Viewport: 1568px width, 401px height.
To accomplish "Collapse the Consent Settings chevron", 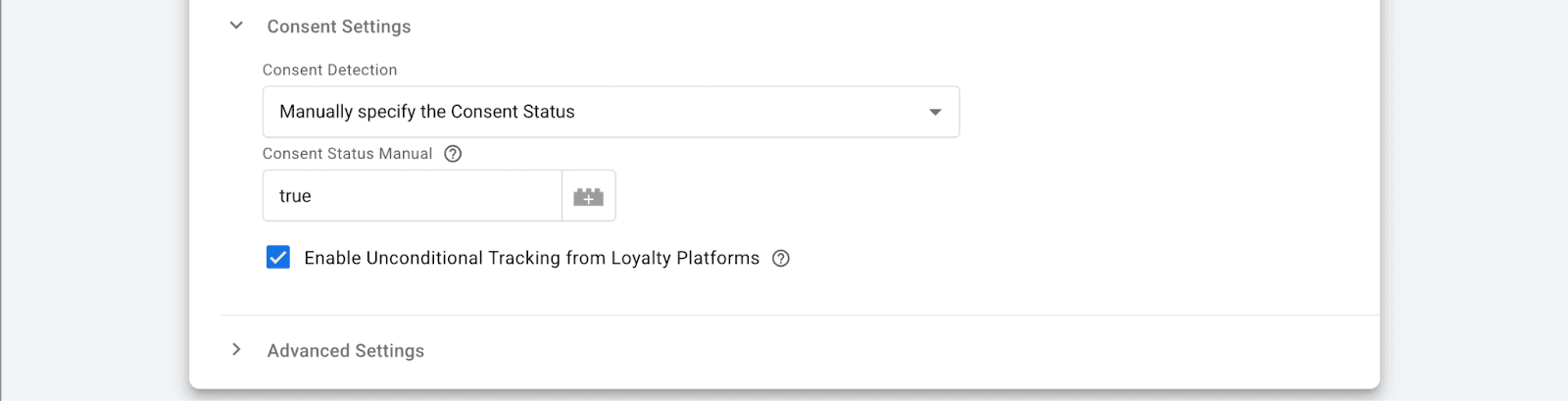I will [x=236, y=26].
